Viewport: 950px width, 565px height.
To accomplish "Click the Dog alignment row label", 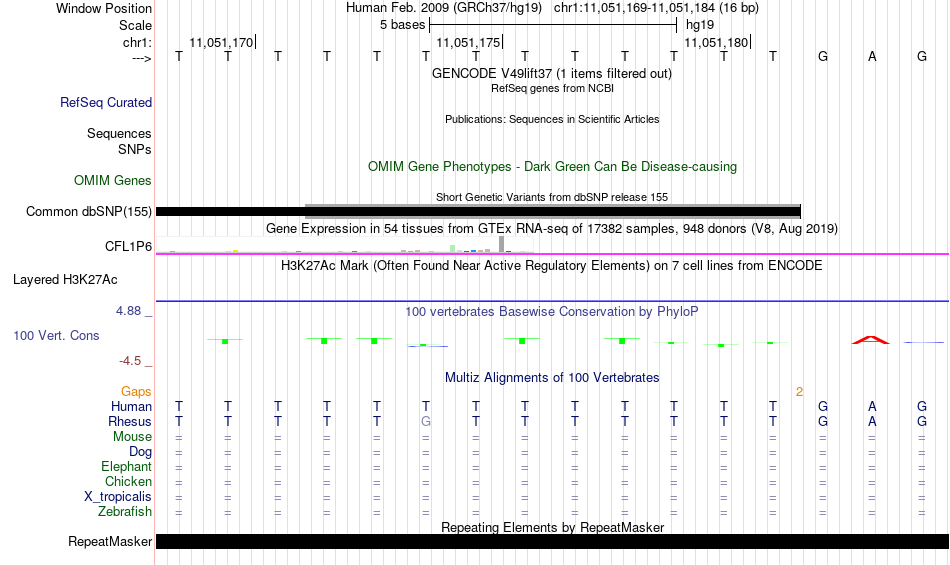I will (x=141, y=452).
